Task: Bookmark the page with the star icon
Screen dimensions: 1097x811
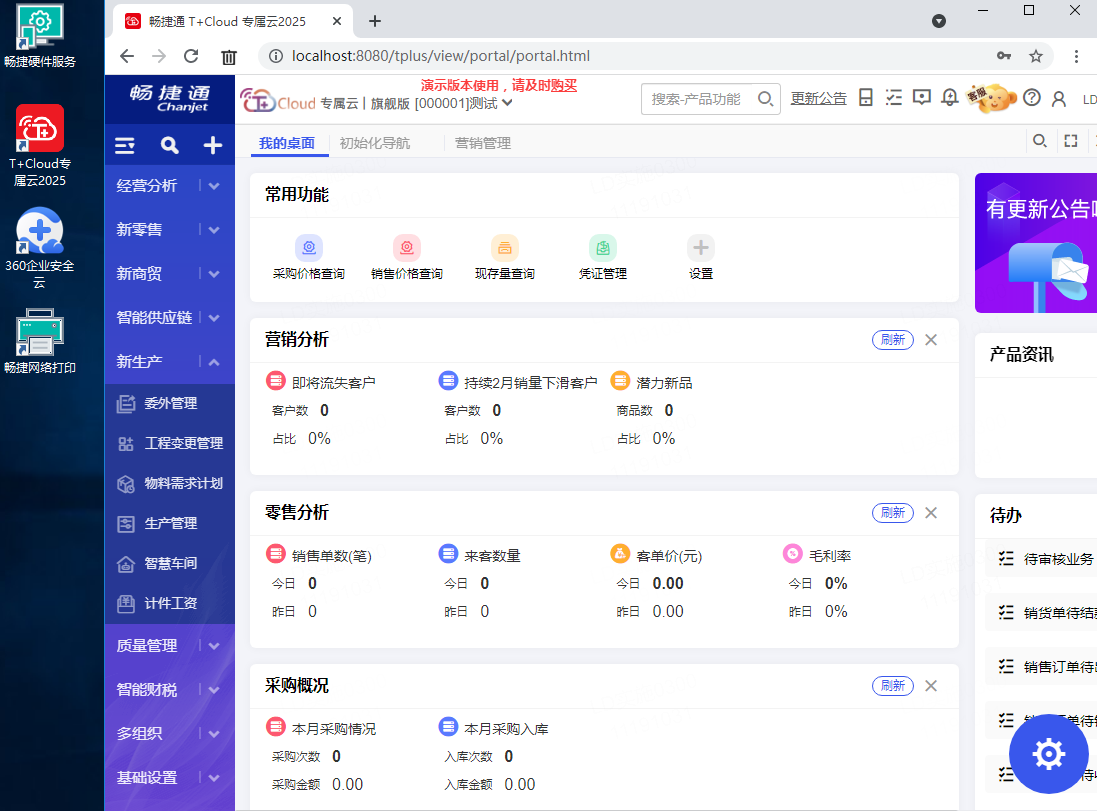Action: [x=1035, y=56]
